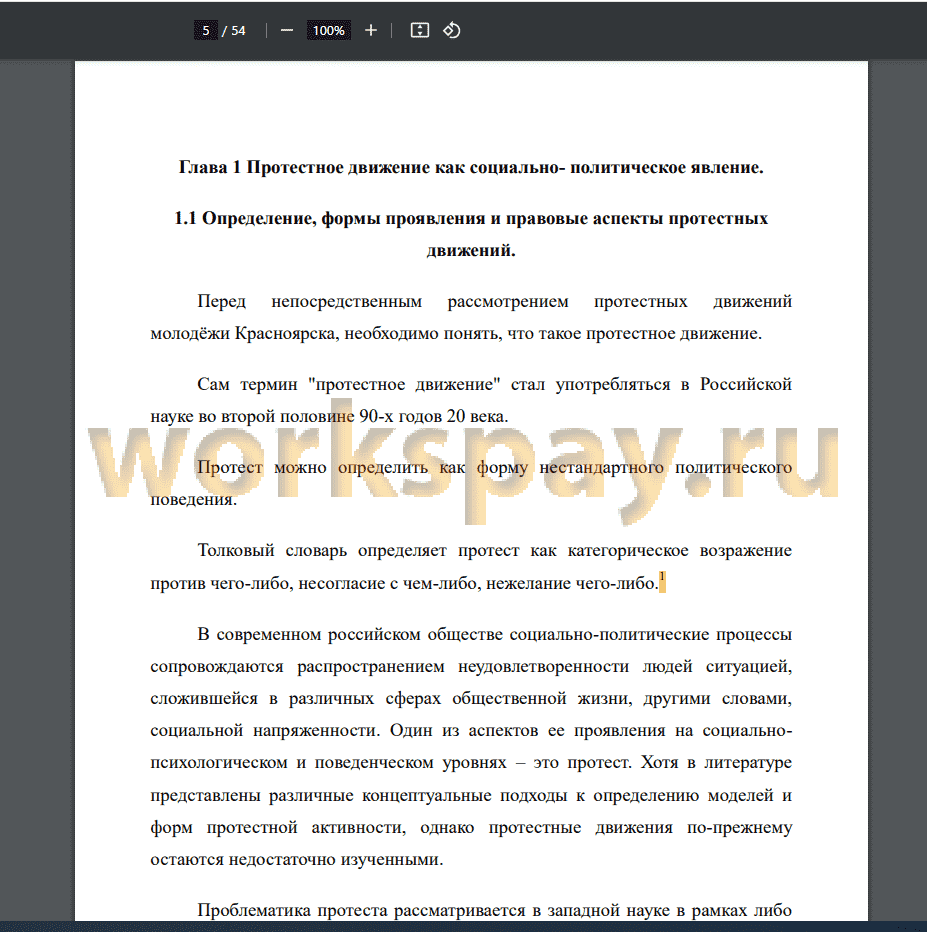Click the text 'остаются недостаточно изученными.'
Viewport: 927px width, 932px height.
pos(297,859)
